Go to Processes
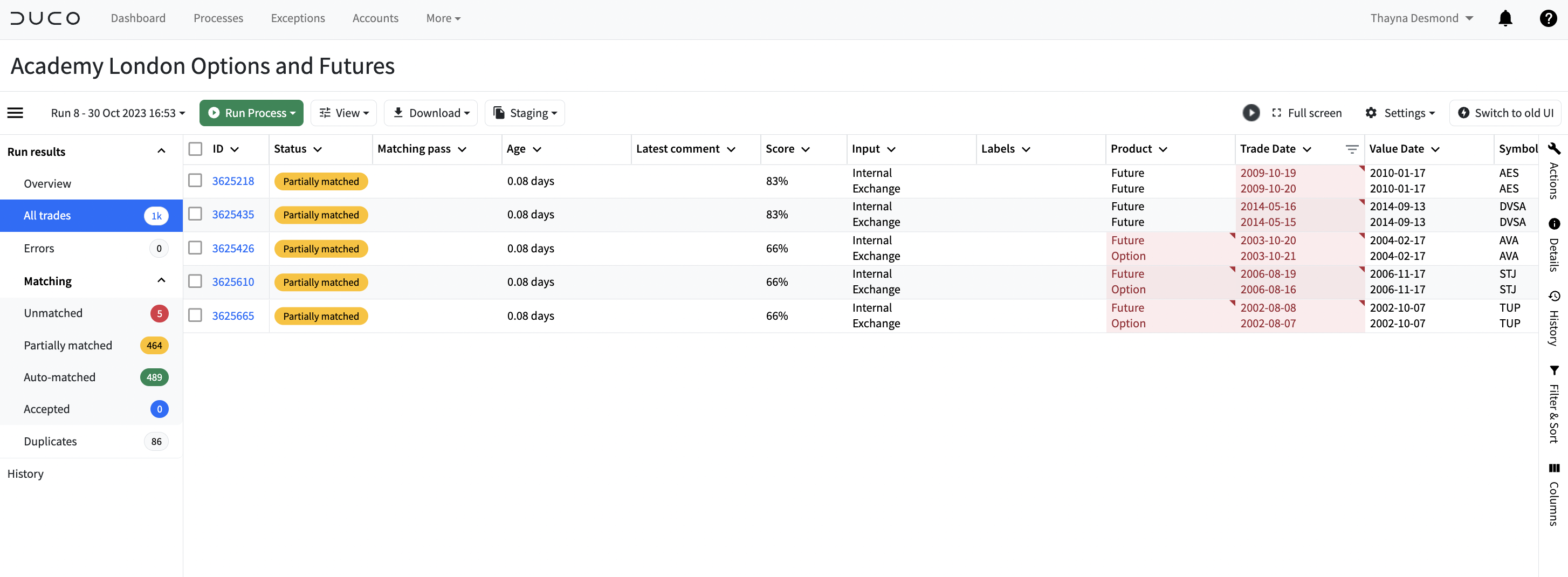The width and height of the screenshot is (1568, 577). tap(218, 18)
